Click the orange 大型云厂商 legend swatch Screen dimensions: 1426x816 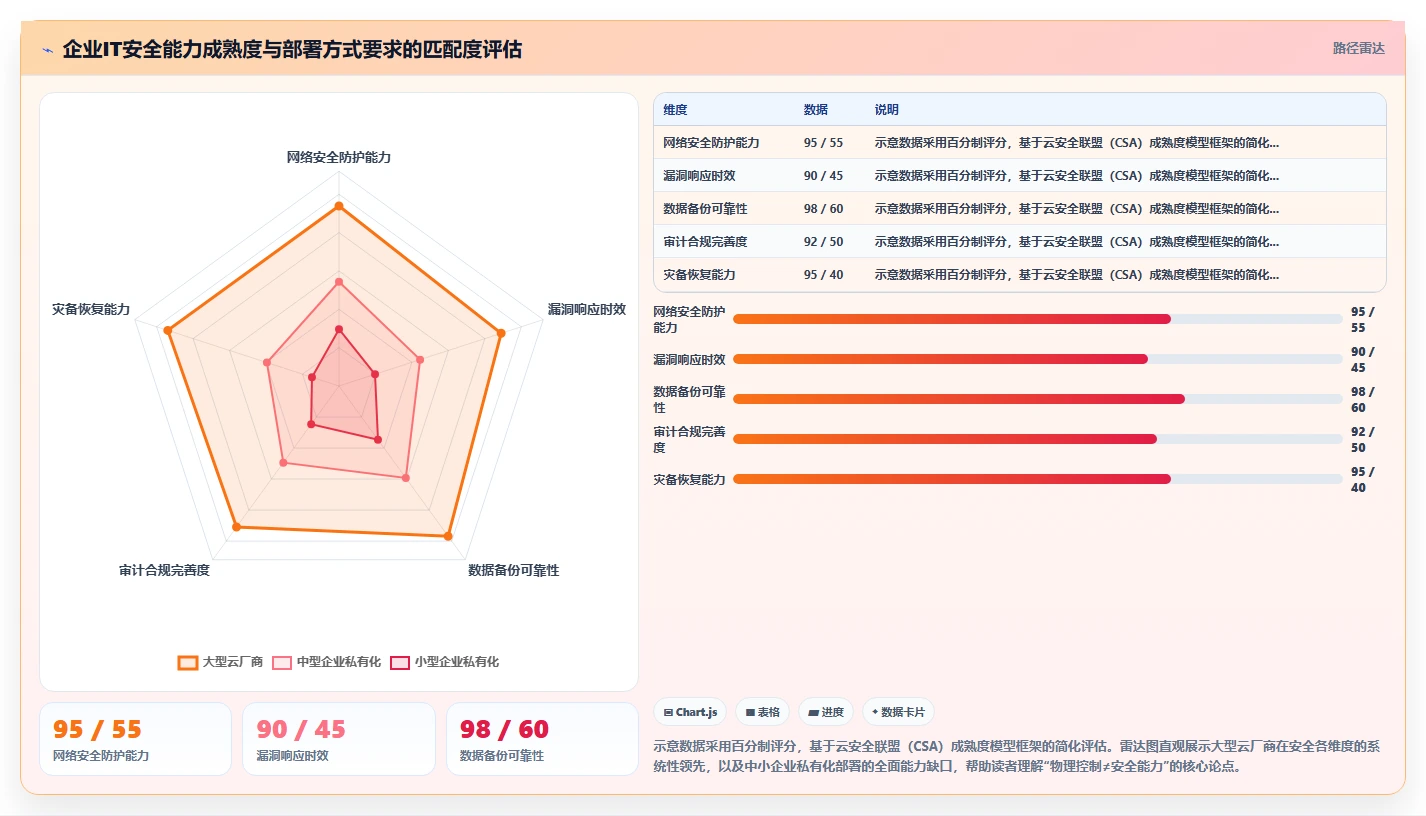coord(187,662)
